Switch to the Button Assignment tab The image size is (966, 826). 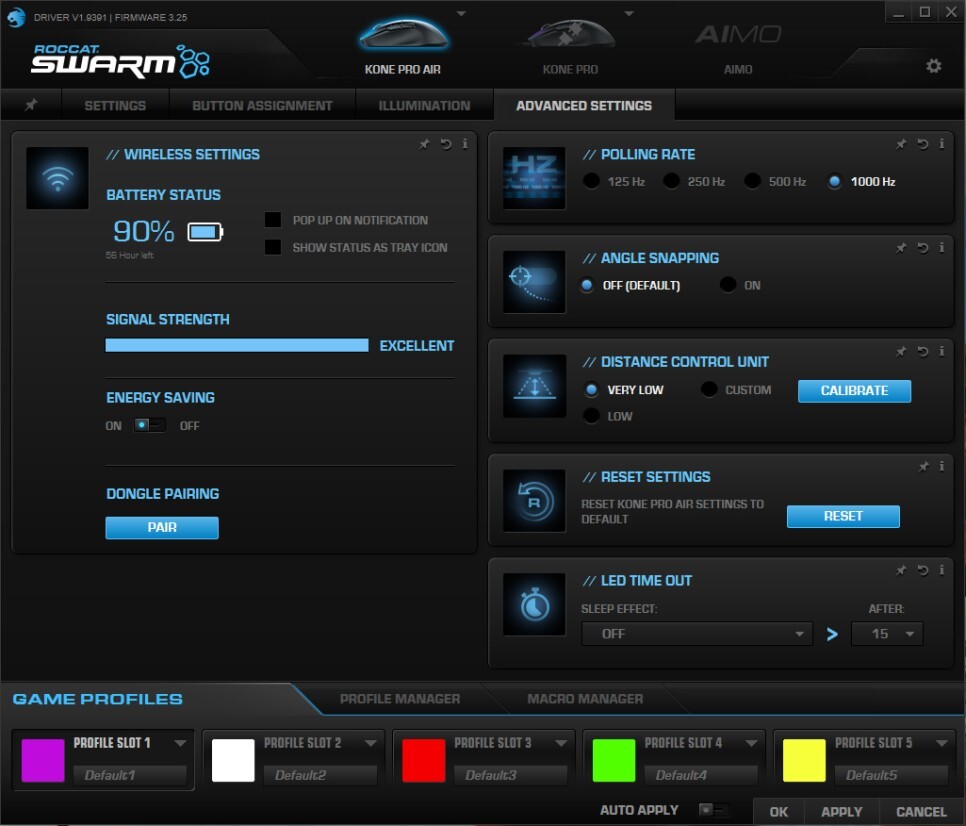[262, 105]
